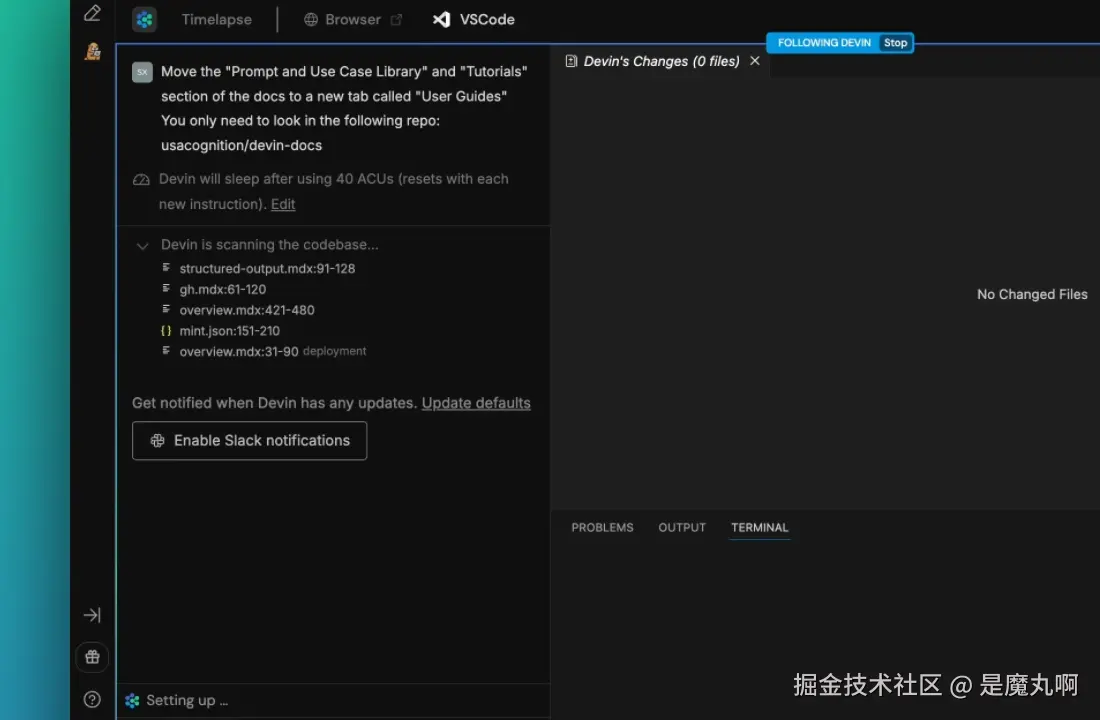Open the gift icon in sidebar
Viewport: 1100px width, 720px height.
tap(92, 658)
